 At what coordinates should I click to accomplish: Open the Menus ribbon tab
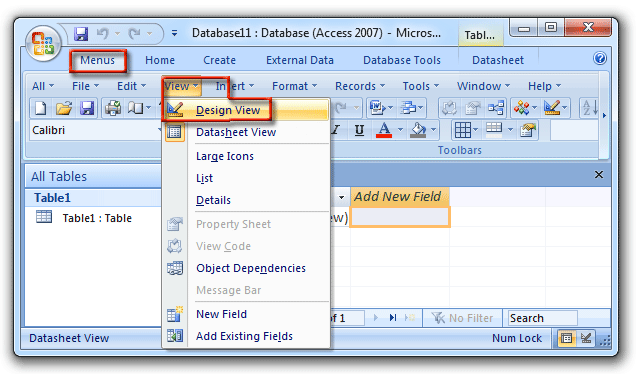tap(98, 60)
